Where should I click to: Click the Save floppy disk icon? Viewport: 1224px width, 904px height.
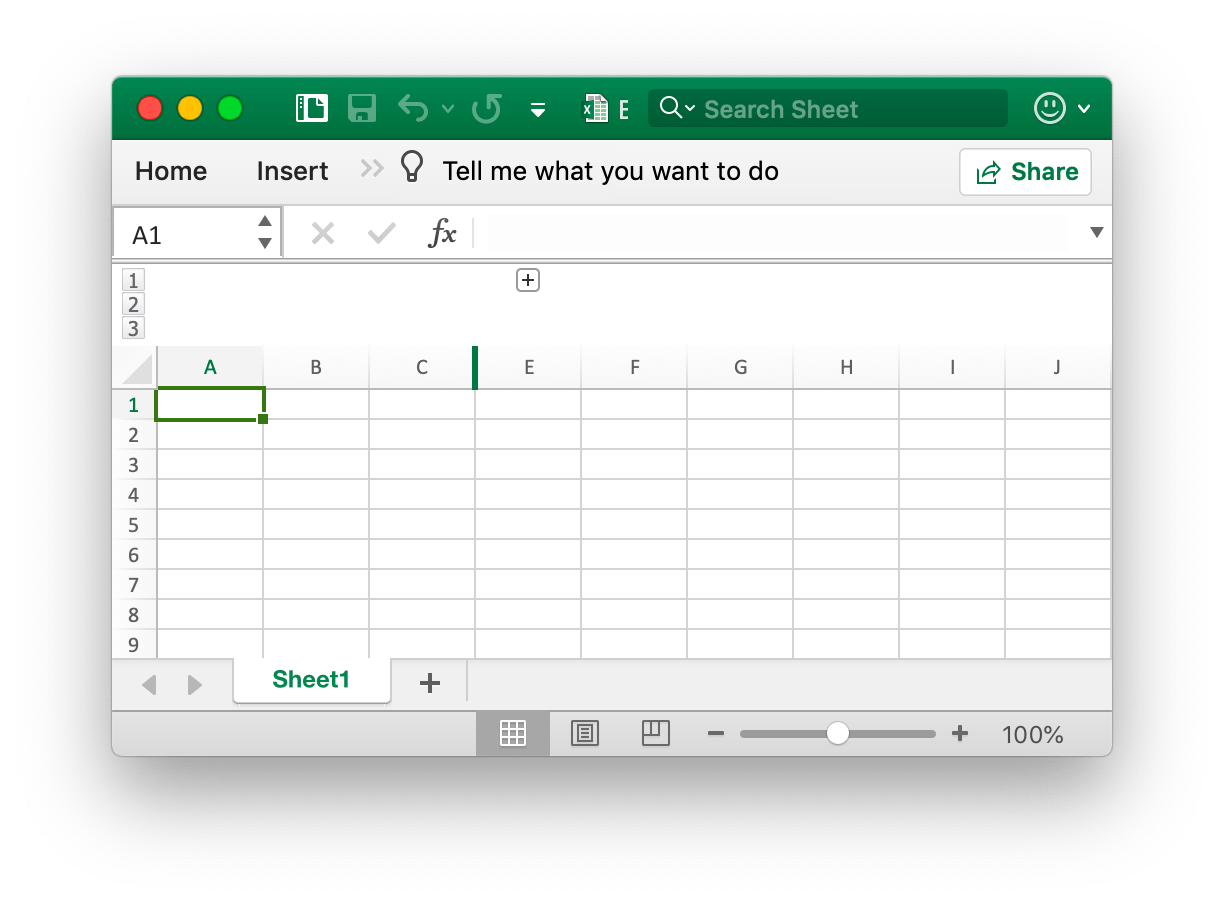[x=361, y=108]
